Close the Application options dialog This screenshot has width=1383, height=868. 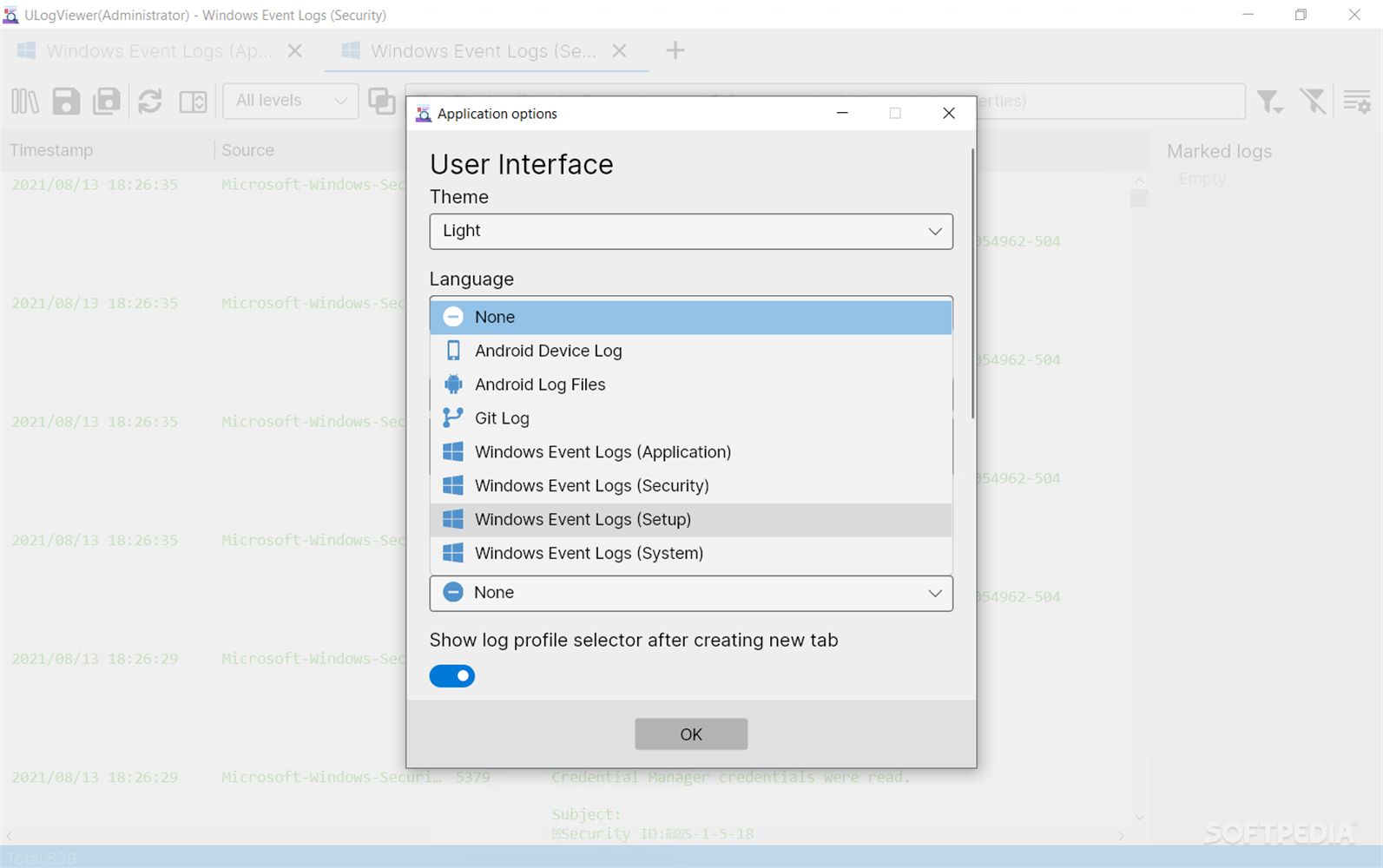pos(949,114)
